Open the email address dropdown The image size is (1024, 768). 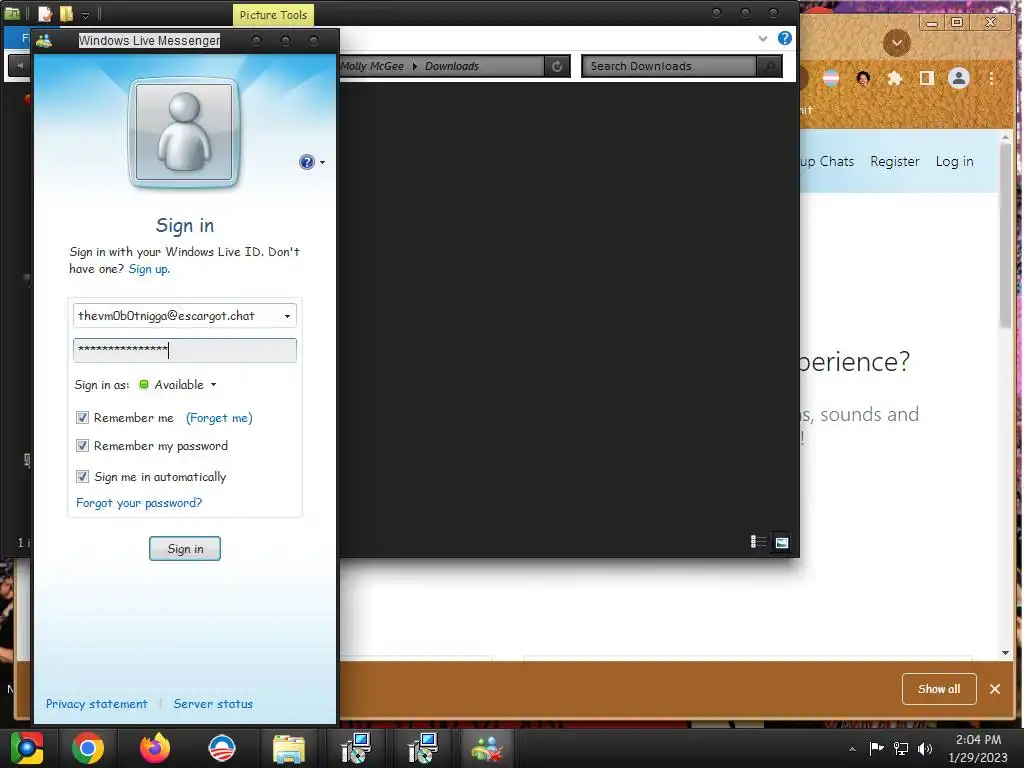[287, 316]
